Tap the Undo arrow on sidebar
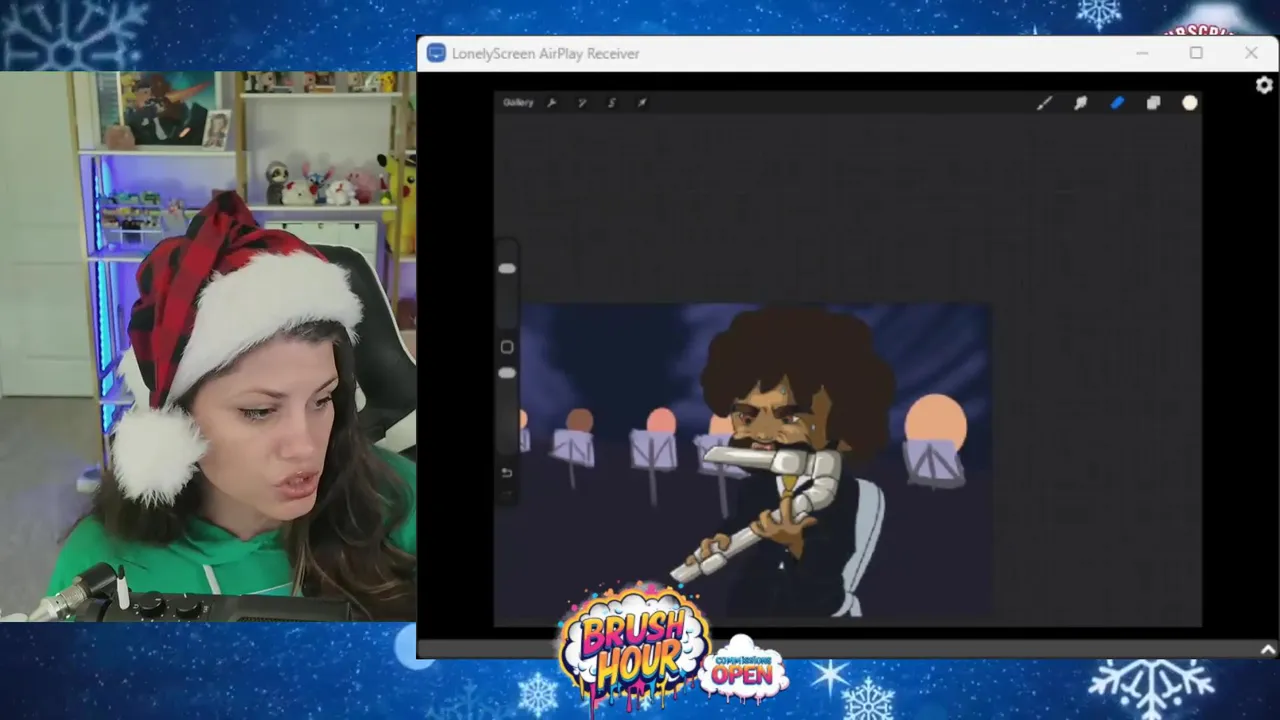Viewport: 1280px width, 720px height. (507, 473)
